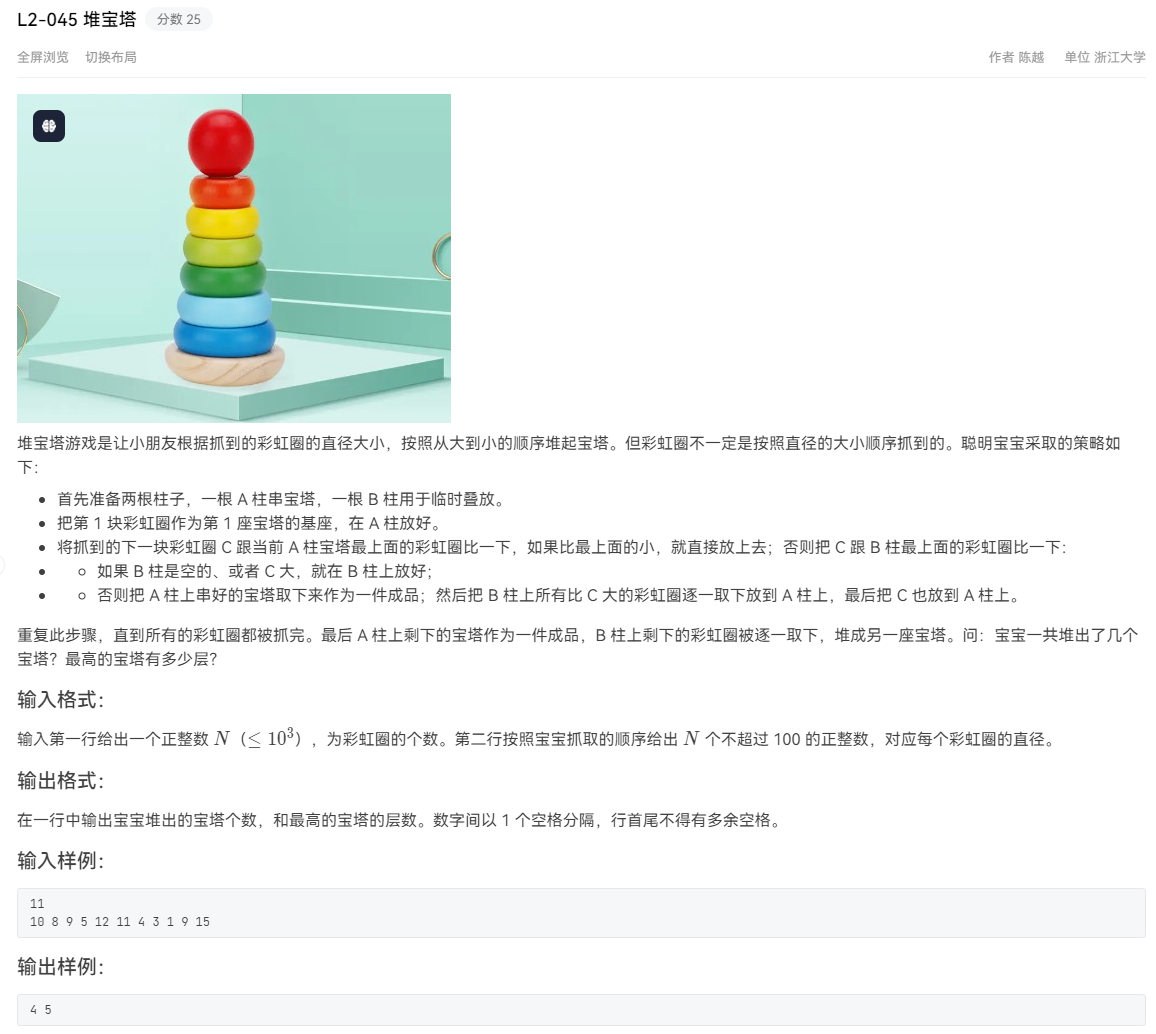
Task: Click the sample input line '10 8 9 5 12 11 4 3 1 9 15'
Action: [120, 922]
